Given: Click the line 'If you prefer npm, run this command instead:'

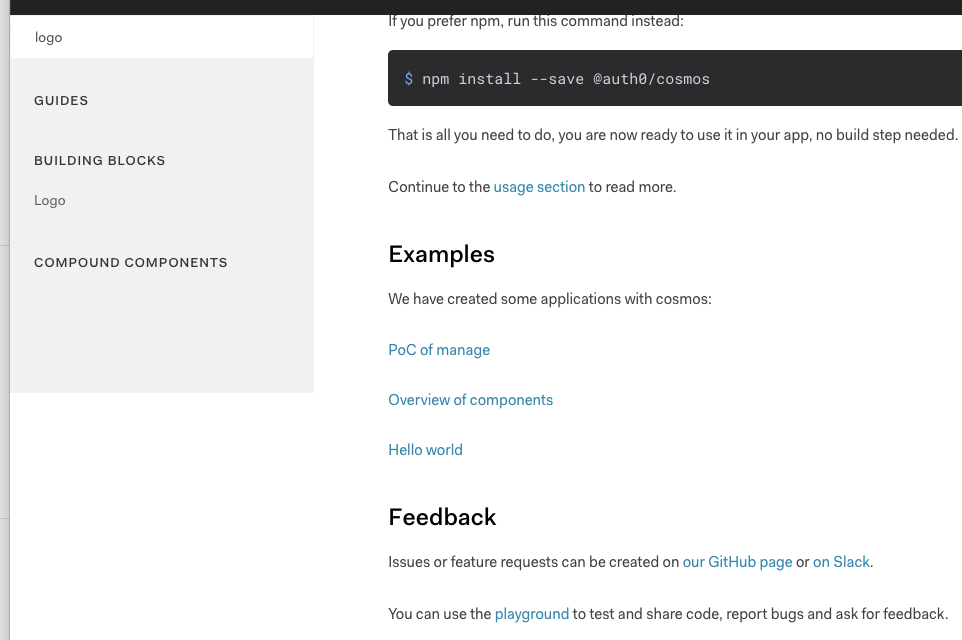Looking at the screenshot, I should click(x=536, y=21).
